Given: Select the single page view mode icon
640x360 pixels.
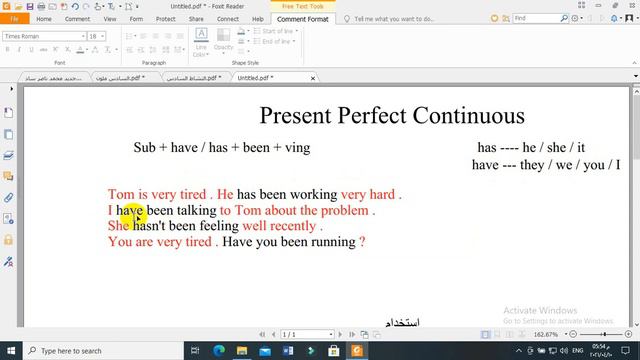Looking at the screenshot, I should [x=485, y=334].
